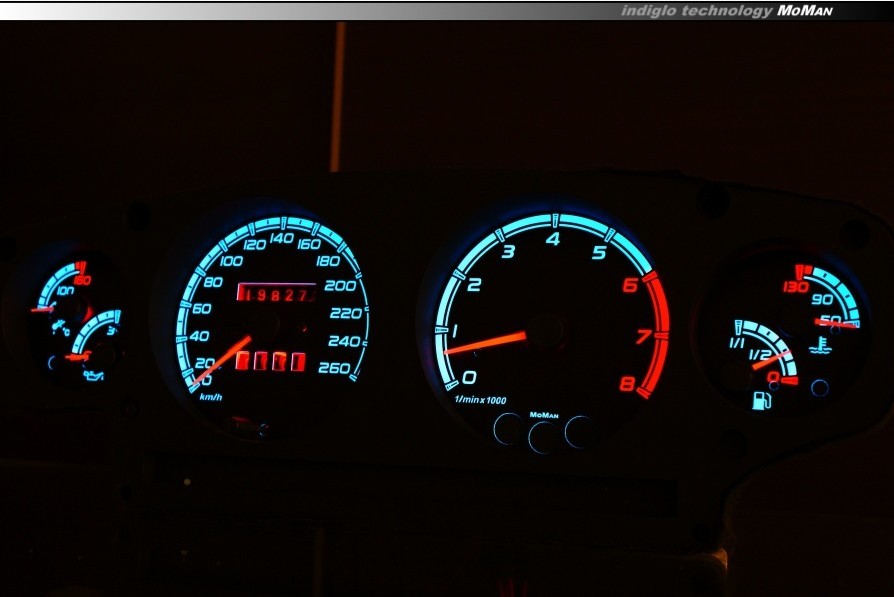This screenshot has height=597, width=894.
Task: Click the 1/min x 1000 label
Action: coord(479,400)
